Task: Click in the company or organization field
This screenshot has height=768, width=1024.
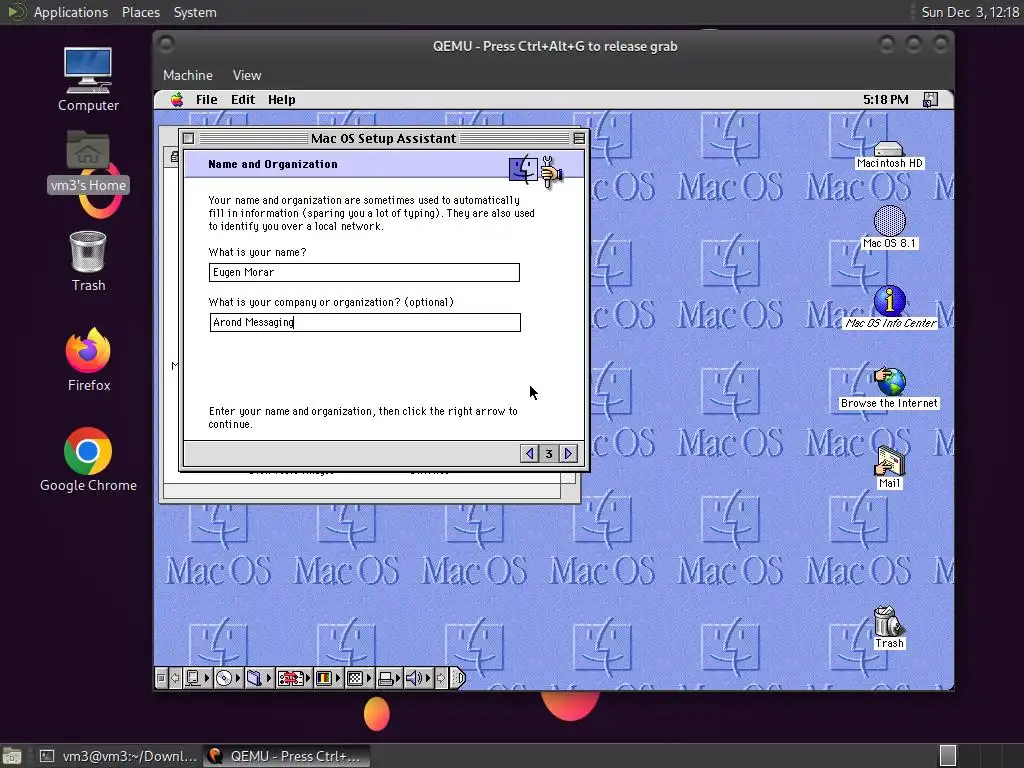Action: 365,322
